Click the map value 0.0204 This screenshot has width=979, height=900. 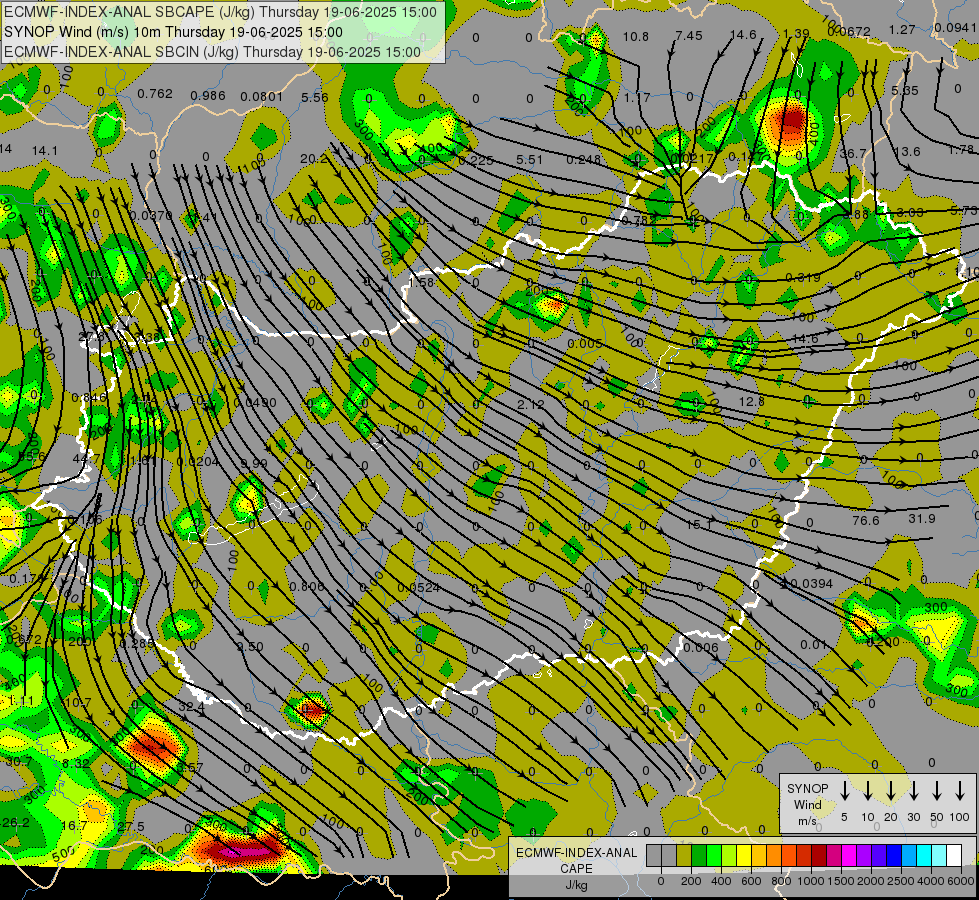click(198, 462)
